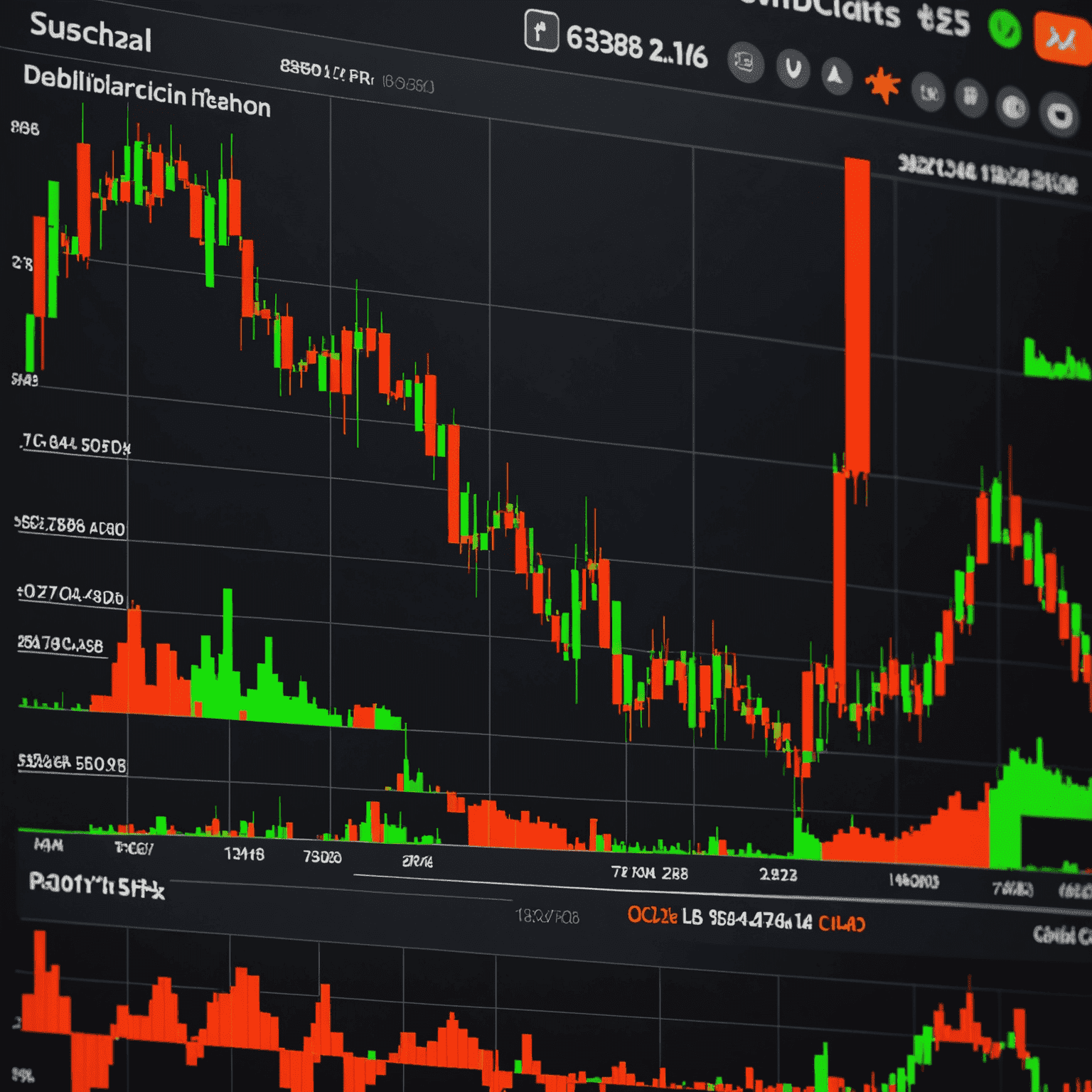
Task: Click the gray circle with grid glyph
Action: pyautogui.click(x=970, y=97)
